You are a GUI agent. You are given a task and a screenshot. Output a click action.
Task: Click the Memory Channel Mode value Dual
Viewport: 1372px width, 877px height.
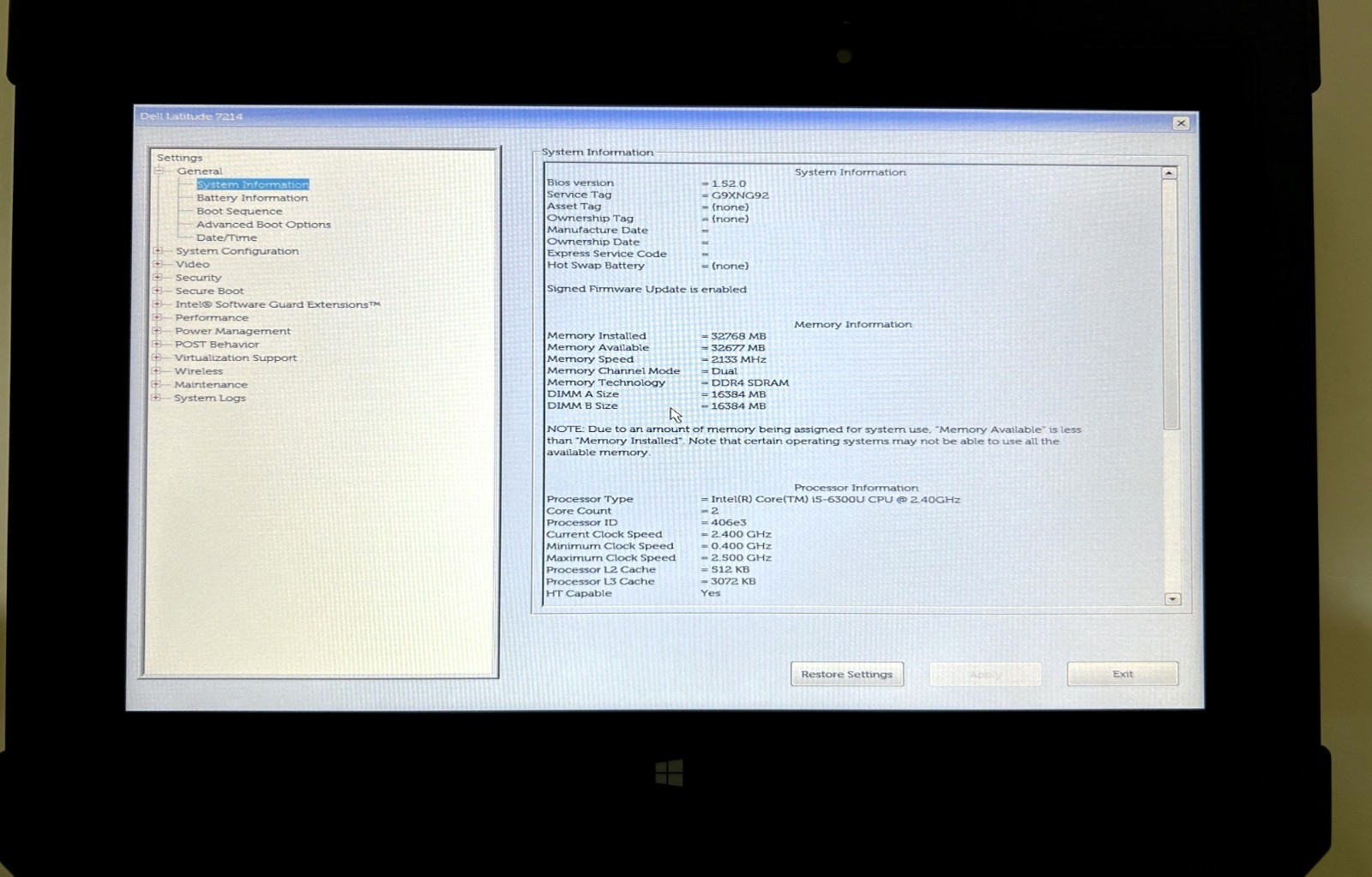(x=724, y=370)
